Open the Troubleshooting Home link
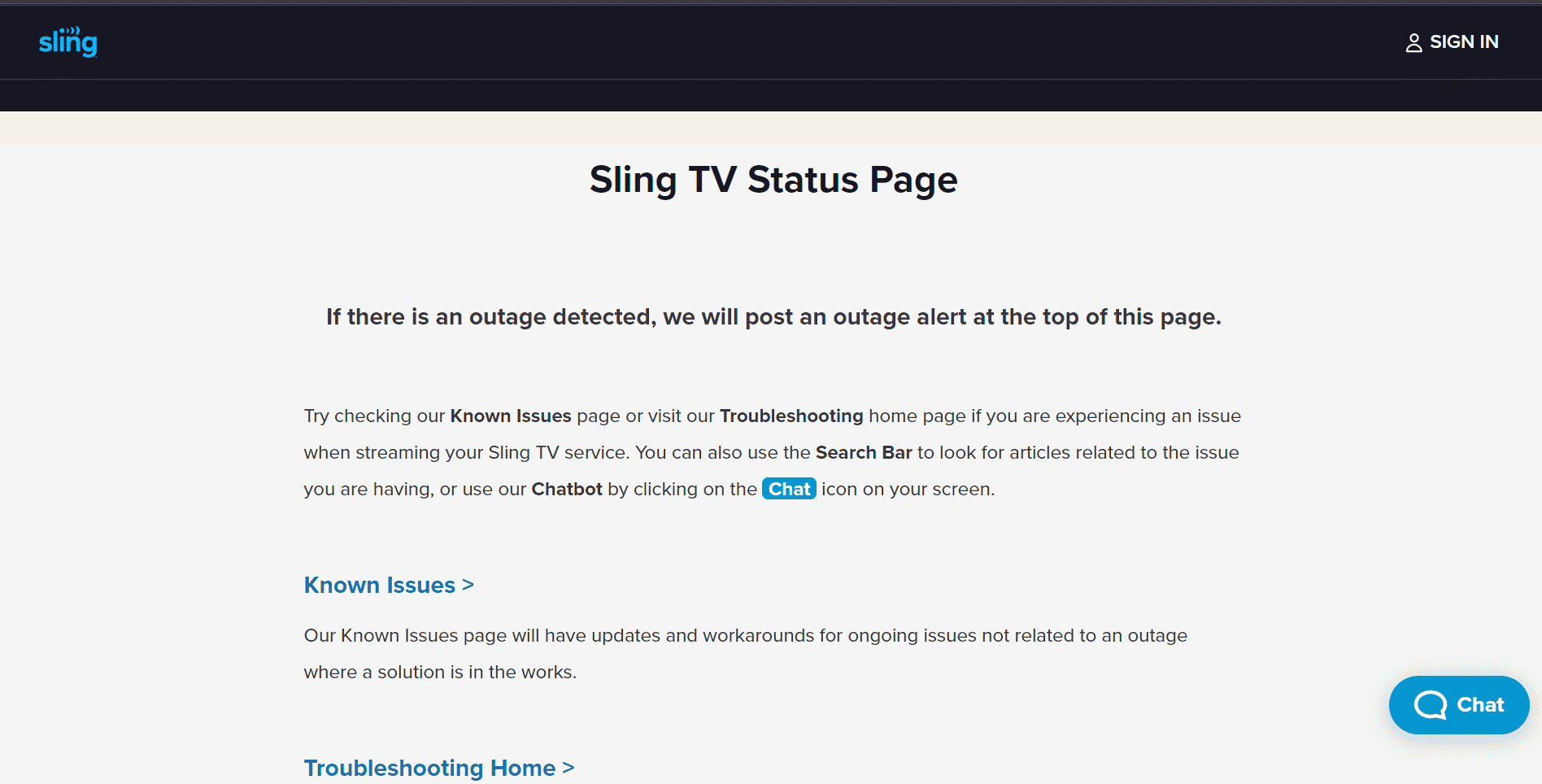The image size is (1542, 784). tap(439, 768)
